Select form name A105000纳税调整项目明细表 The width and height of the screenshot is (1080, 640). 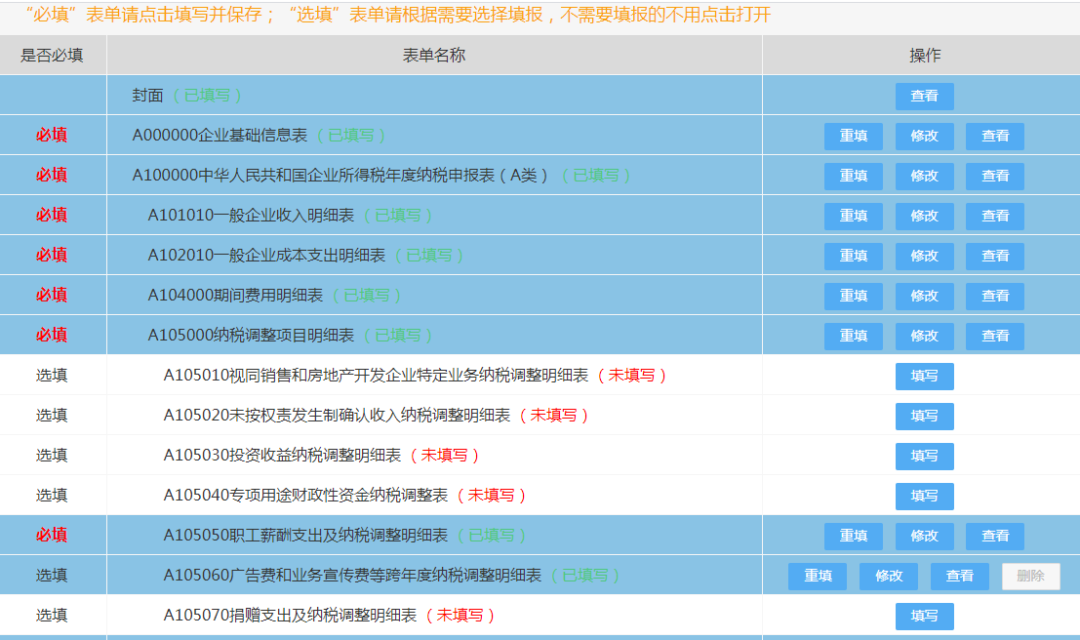251,335
